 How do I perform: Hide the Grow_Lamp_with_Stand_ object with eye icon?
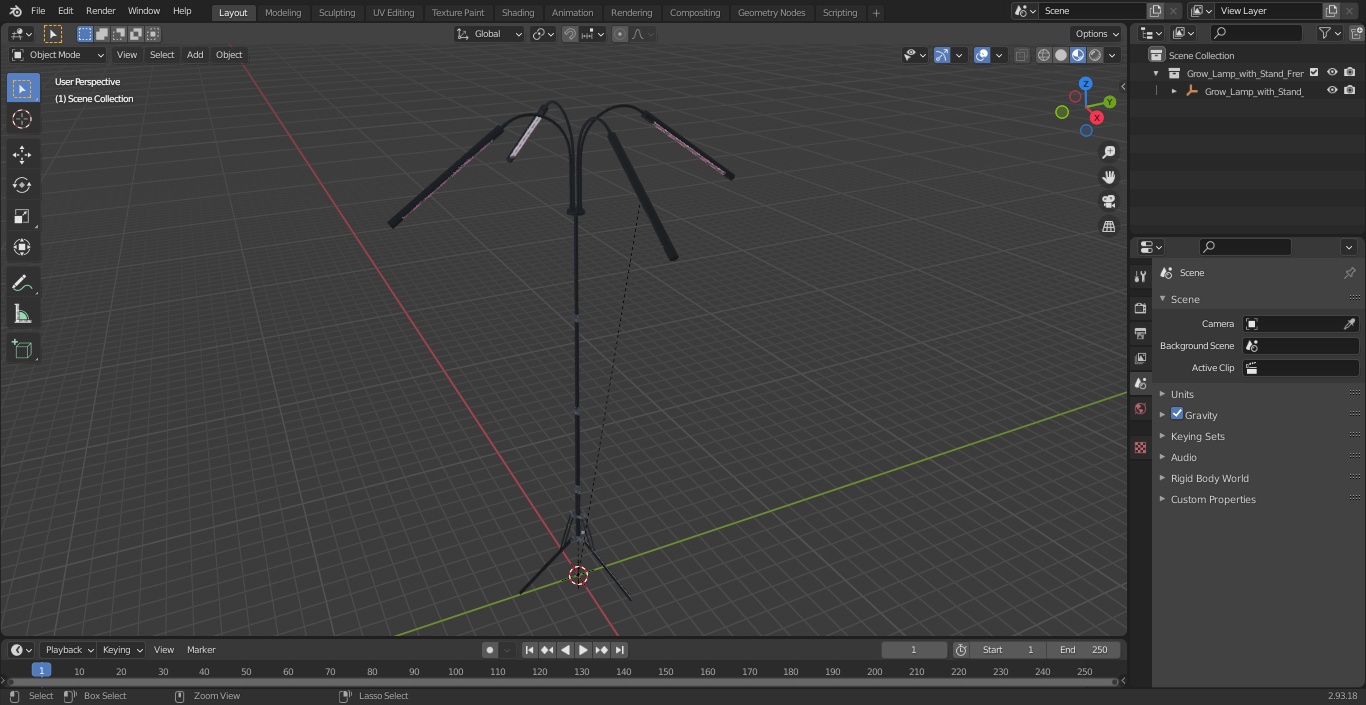[1332, 91]
